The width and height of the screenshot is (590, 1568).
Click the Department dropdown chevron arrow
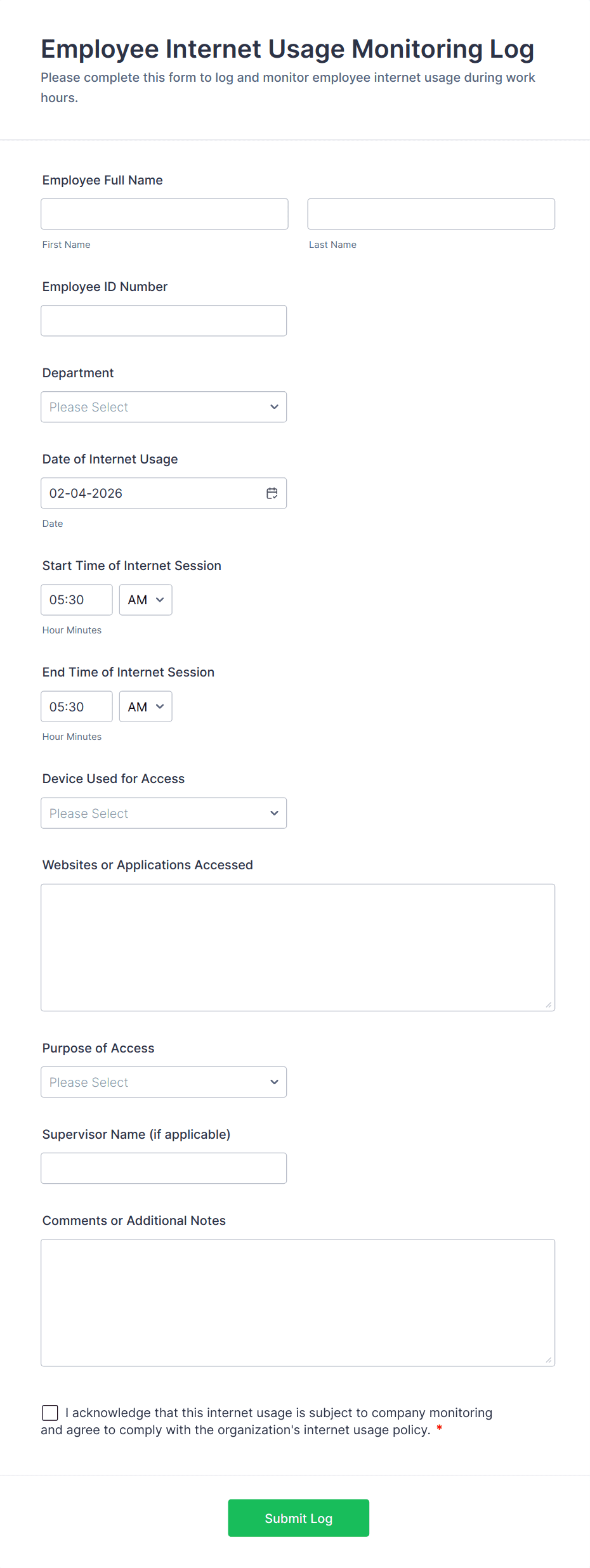pyautogui.click(x=274, y=407)
